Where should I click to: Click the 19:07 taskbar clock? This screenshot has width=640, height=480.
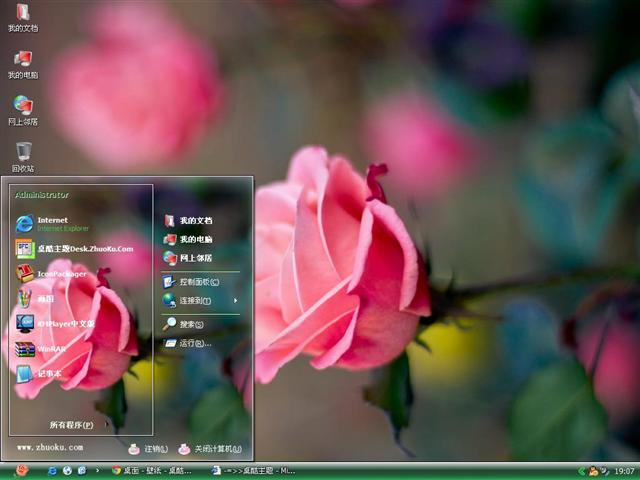(624, 471)
